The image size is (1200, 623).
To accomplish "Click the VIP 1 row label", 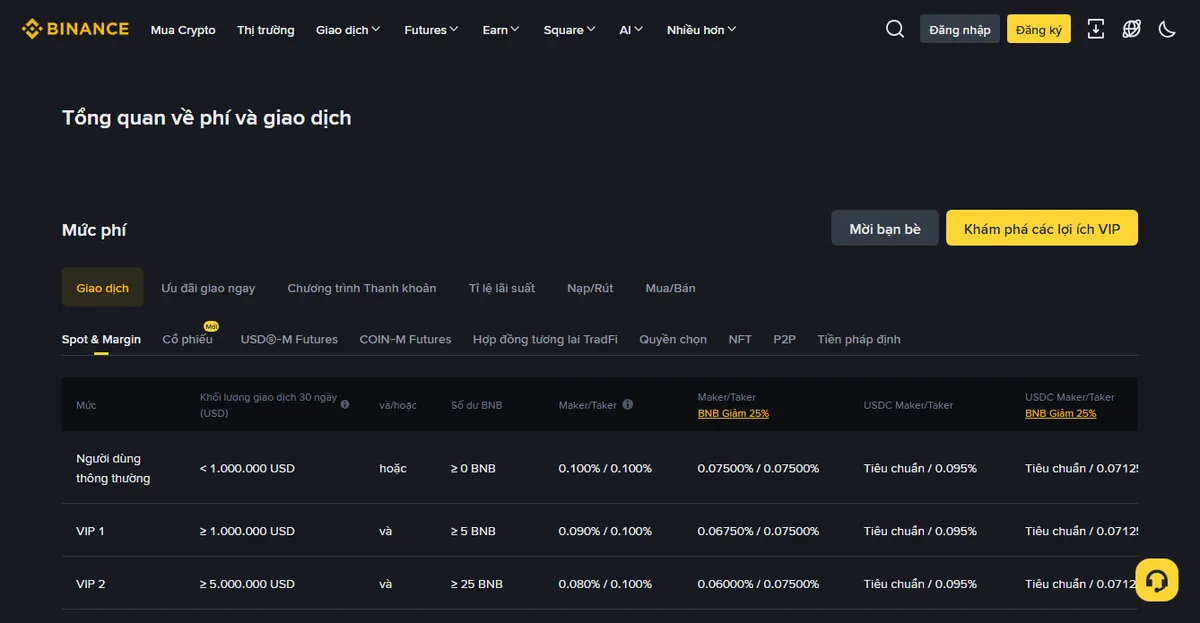I will point(90,531).
